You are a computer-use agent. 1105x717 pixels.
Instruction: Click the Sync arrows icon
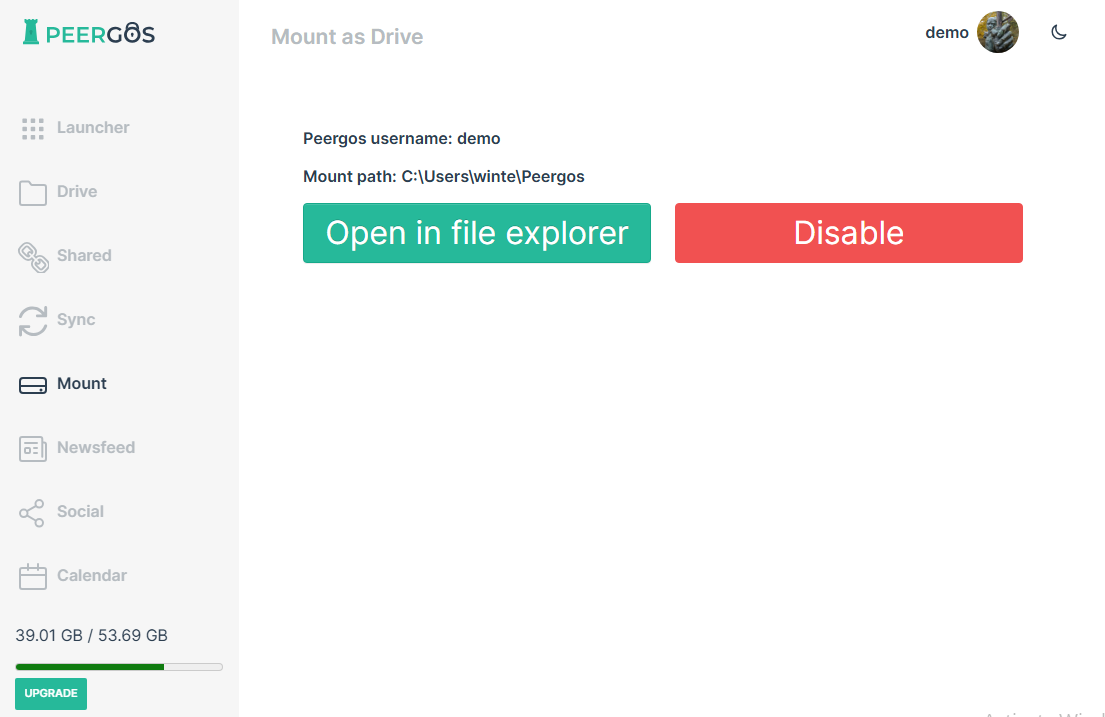click(x=32, y=321)
